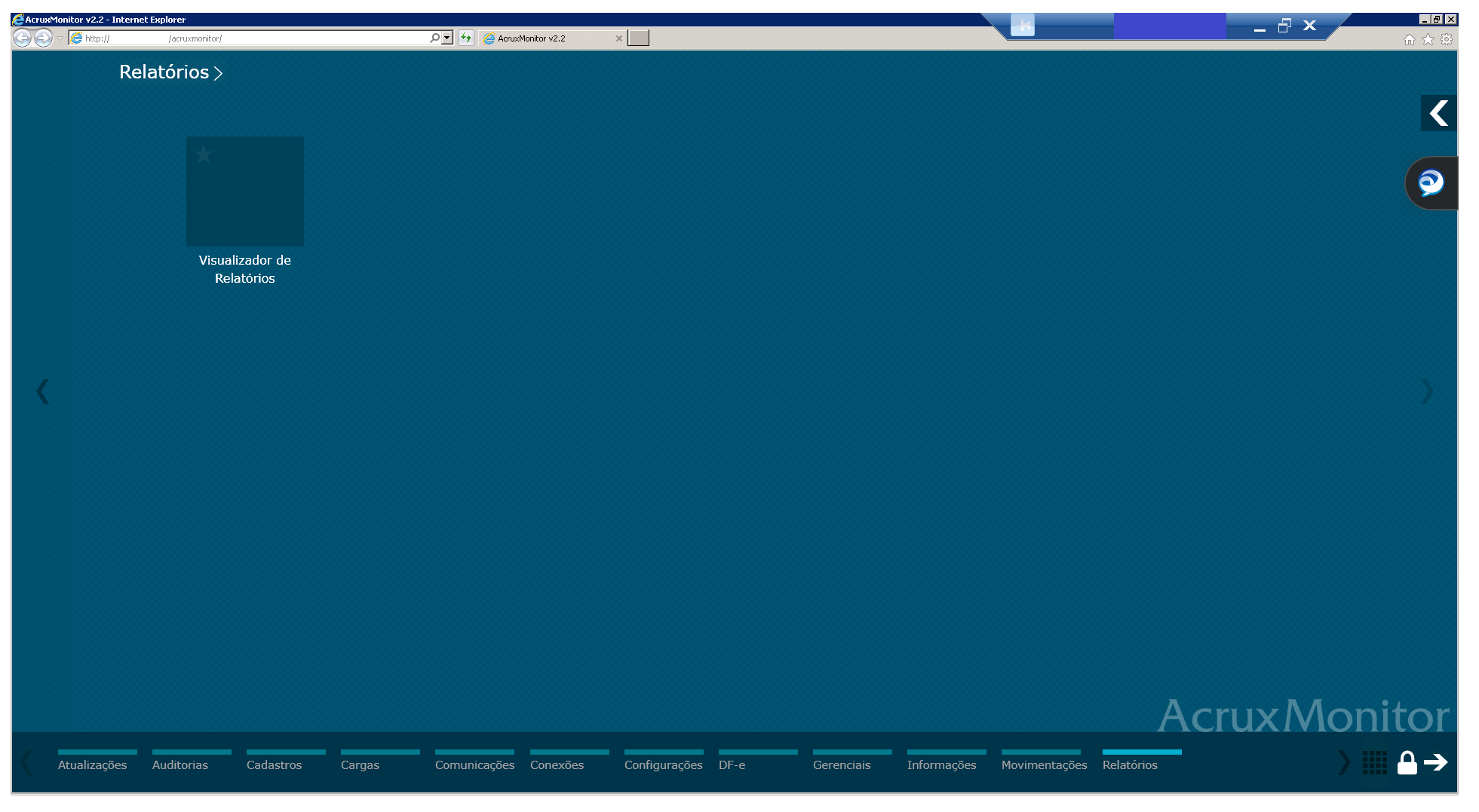Lock the session with padlock icon
This screenshot has width=1479, height=812.
click(x=1407, y=763)
